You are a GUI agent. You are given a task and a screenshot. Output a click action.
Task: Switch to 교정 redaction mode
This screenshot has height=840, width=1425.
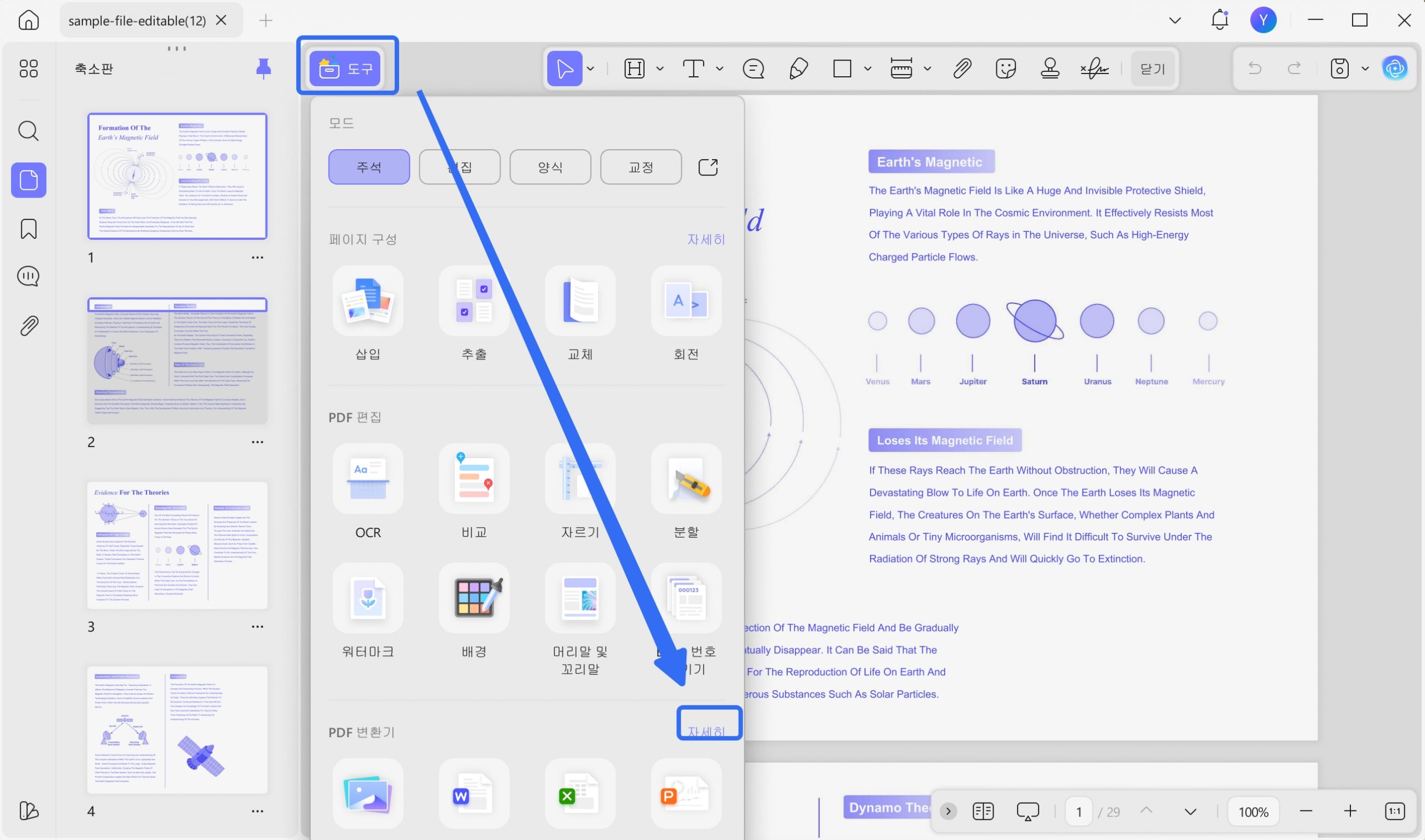(x=641, y=167)
